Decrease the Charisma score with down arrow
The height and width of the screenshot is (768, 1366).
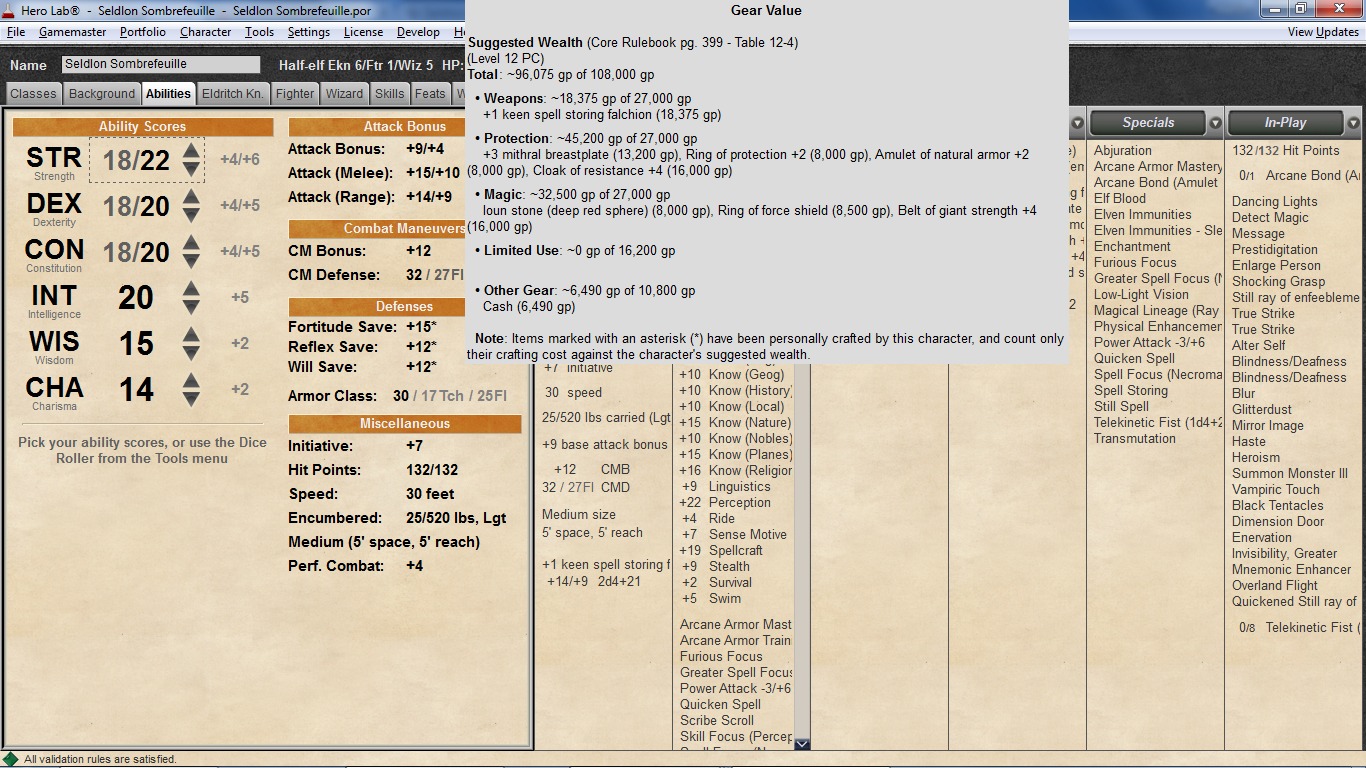point(191,398)
